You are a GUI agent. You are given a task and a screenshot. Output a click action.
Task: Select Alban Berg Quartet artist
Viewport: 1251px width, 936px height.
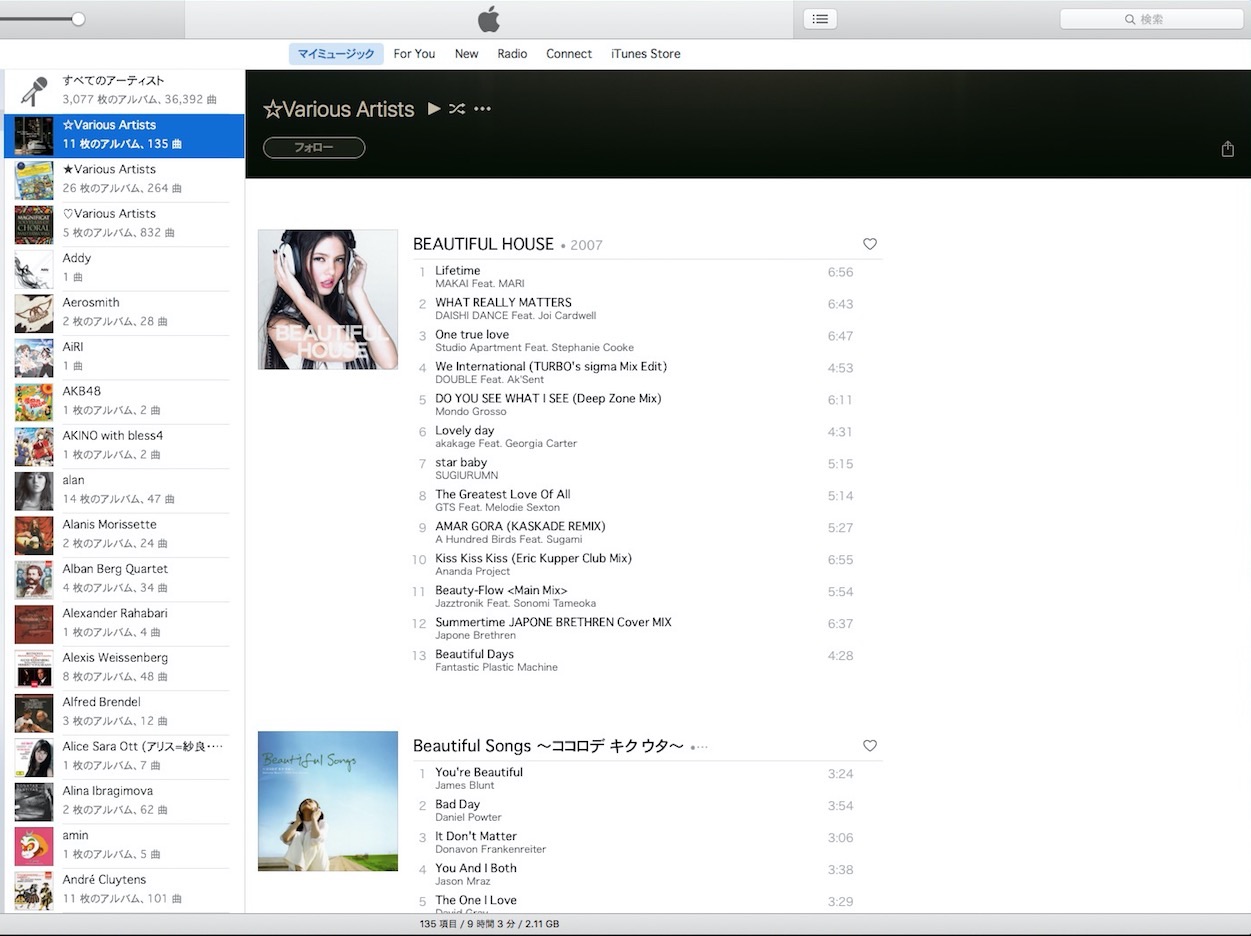[x=124, y=579]
